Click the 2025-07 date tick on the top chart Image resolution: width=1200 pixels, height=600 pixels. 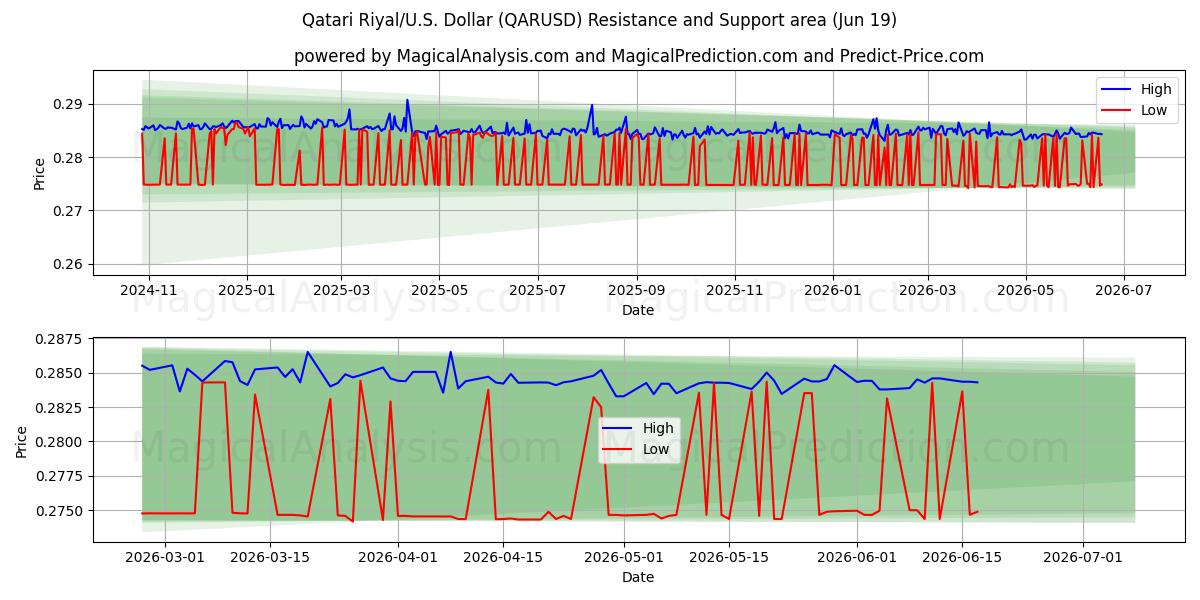[x=537, y=289]
